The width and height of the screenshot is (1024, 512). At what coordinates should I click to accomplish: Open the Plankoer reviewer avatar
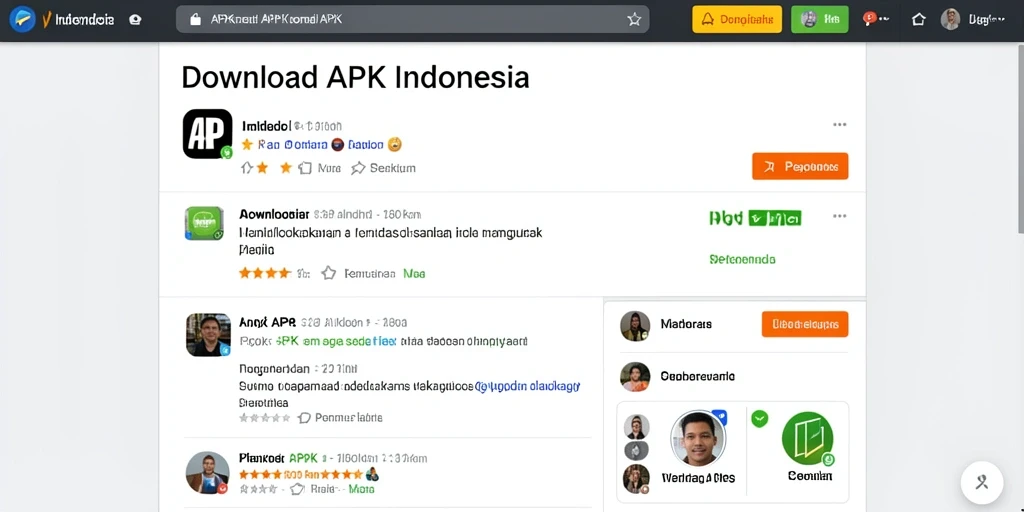click(x=208, y=473)
